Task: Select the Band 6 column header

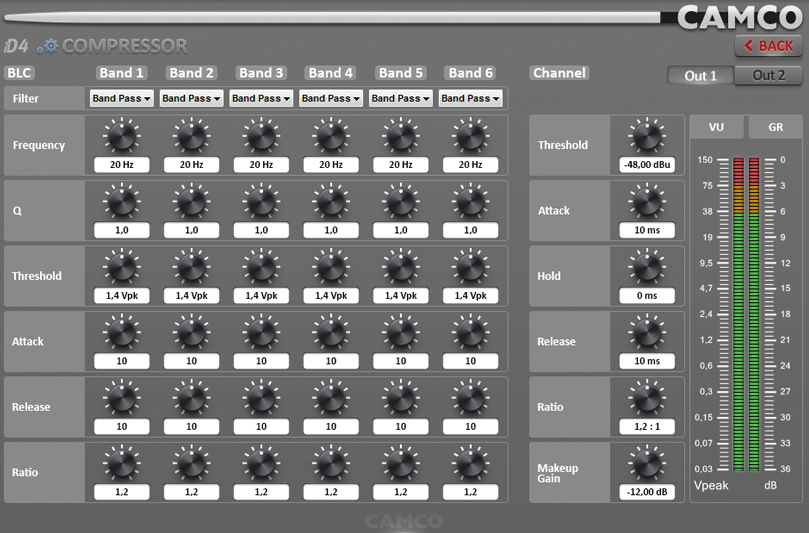Action: click(471, 73)
